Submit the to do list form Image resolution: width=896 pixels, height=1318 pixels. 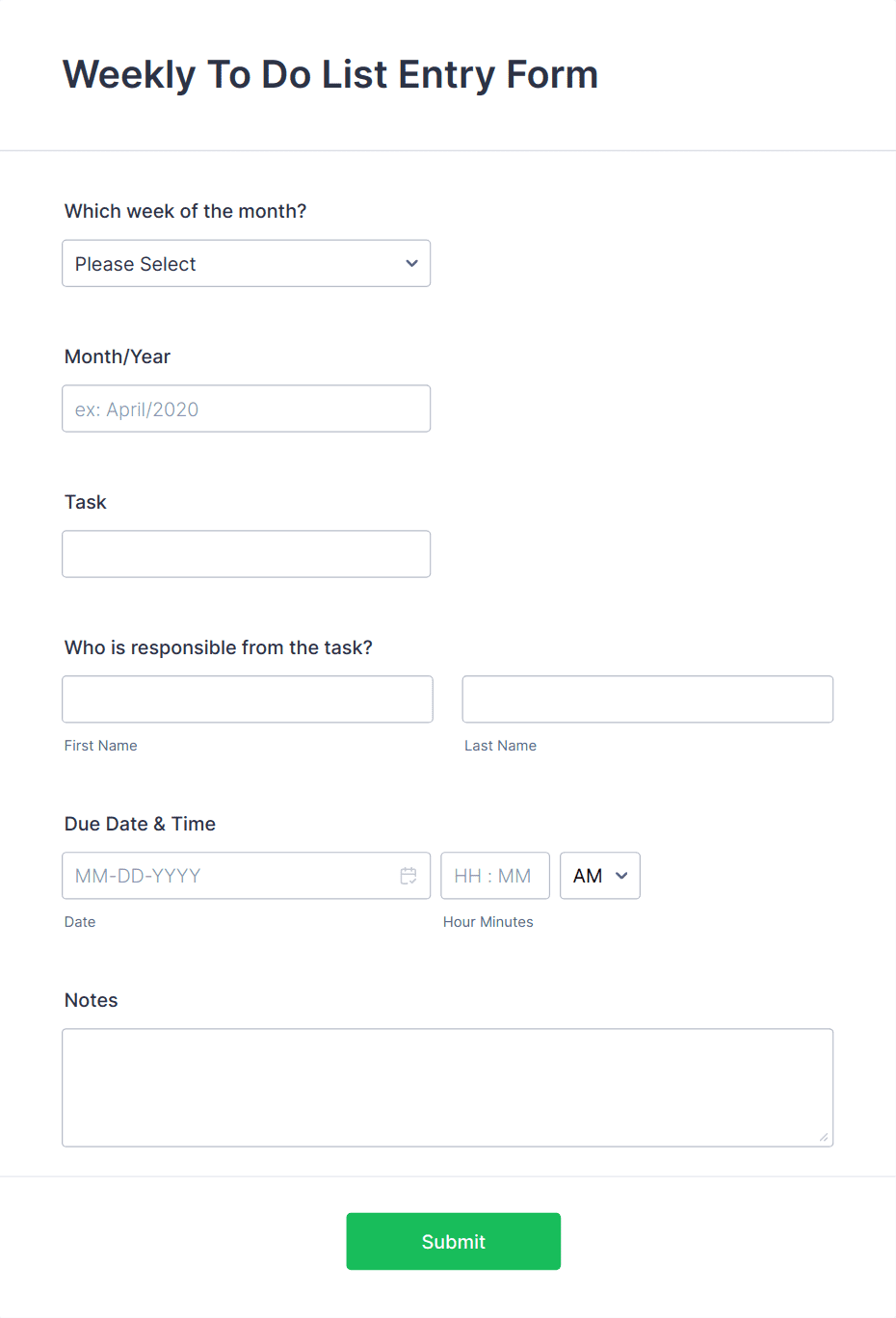tap(454, 1241)
